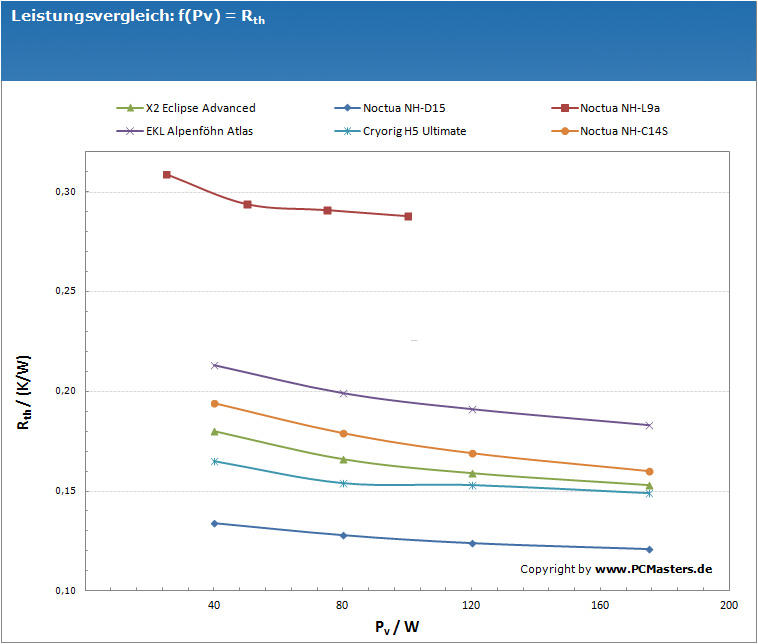Image resolution: width=758 pixels, height=644 pixels.
Task: Click the third red NH-L9a data point
Action: pos(328,210)
